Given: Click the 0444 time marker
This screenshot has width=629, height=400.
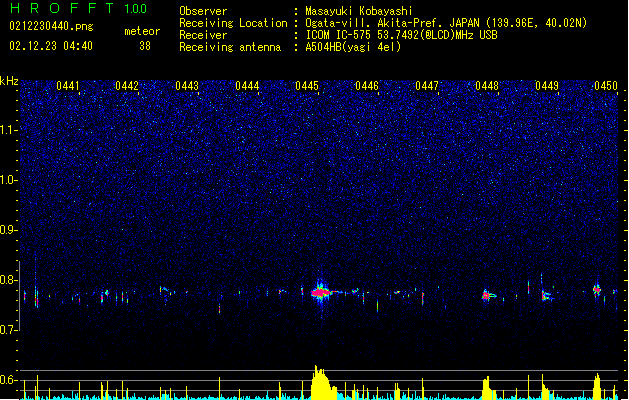Looking at the screenshot, I should (x=247, y=86).
